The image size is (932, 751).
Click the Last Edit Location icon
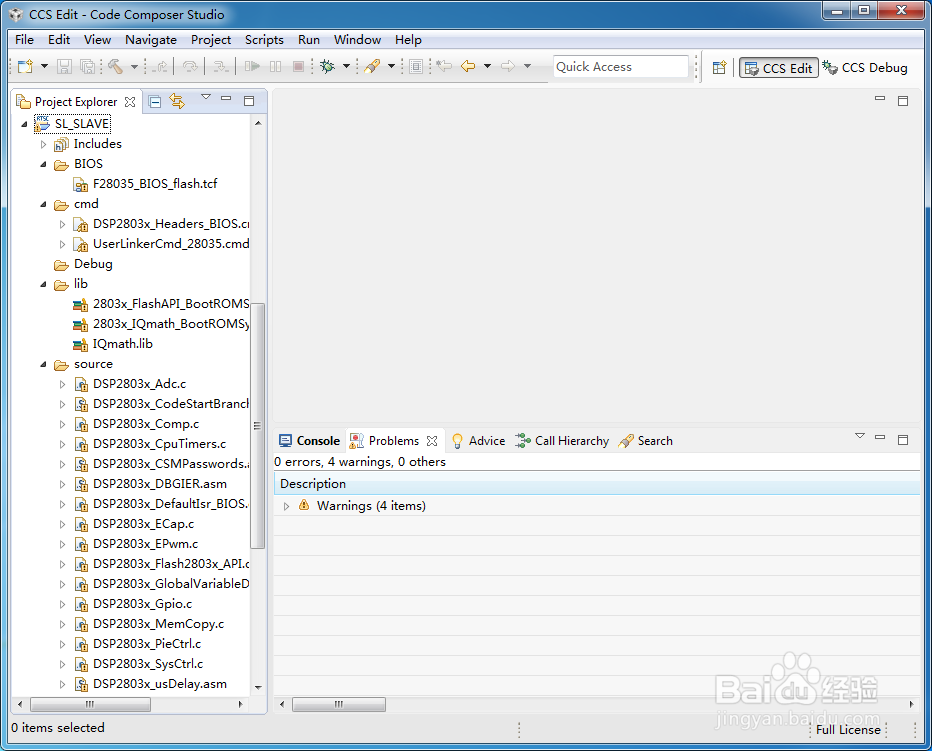(x=444, y=66)
